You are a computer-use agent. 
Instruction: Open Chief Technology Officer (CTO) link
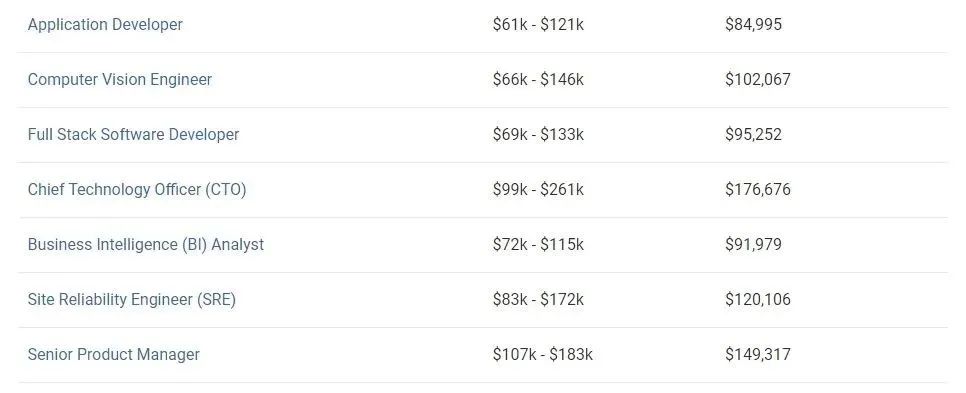(137, 189)
